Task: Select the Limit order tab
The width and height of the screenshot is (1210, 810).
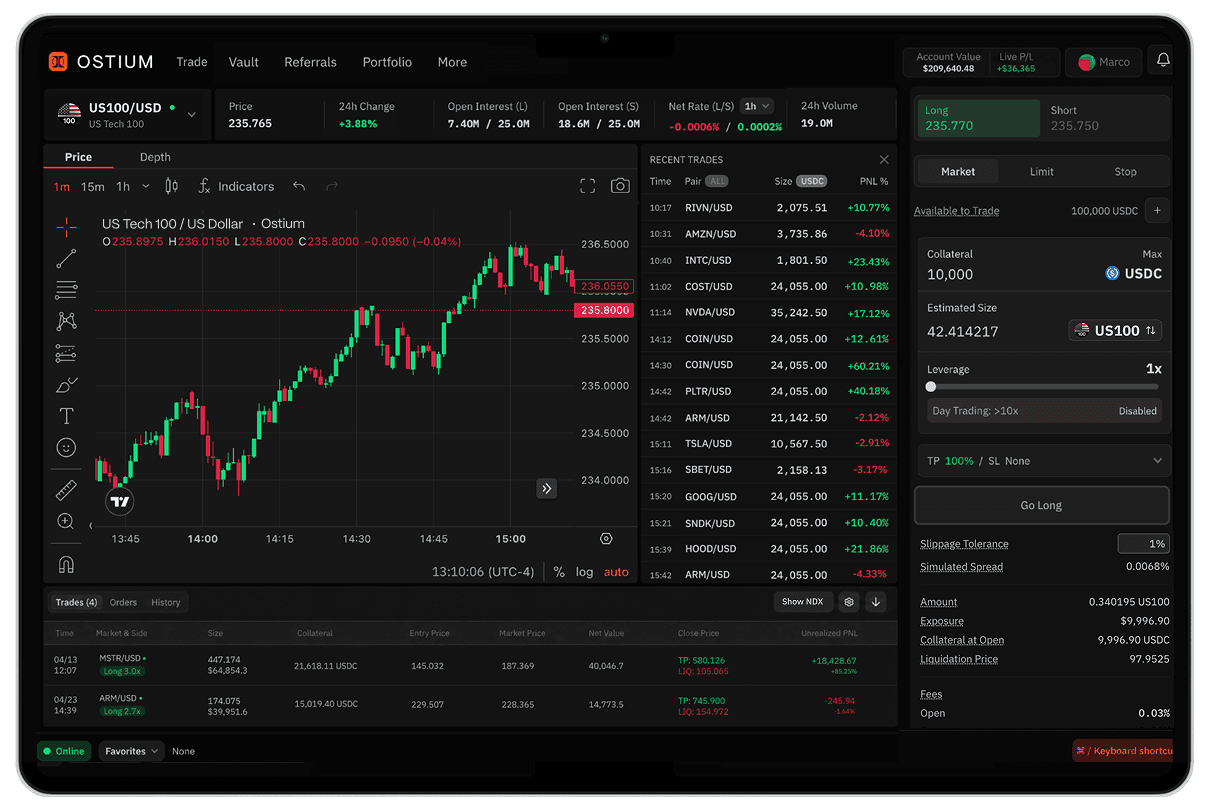Action: click(1042, 172)
